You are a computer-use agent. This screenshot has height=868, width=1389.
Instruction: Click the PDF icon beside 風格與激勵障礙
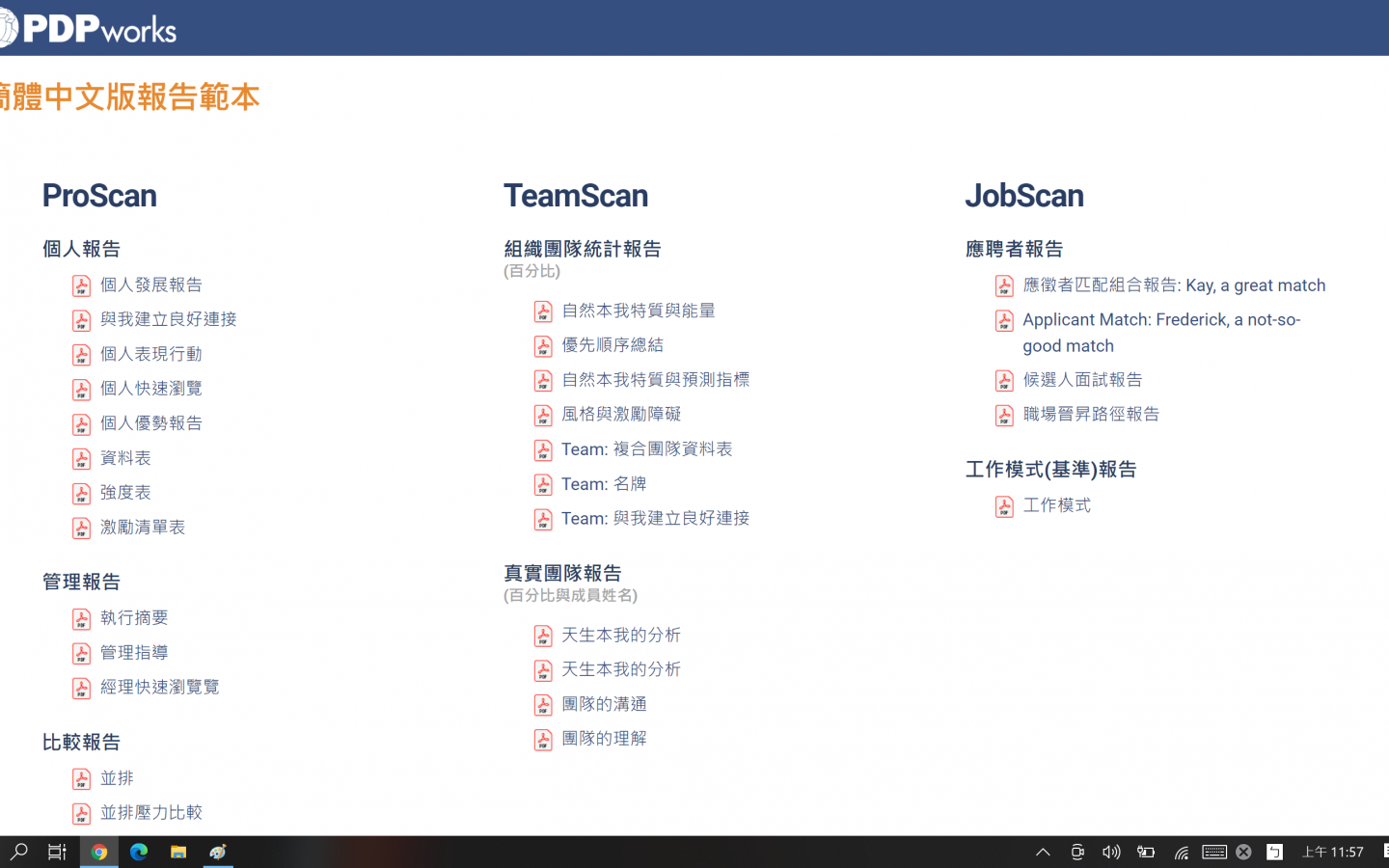pos(544,416)
